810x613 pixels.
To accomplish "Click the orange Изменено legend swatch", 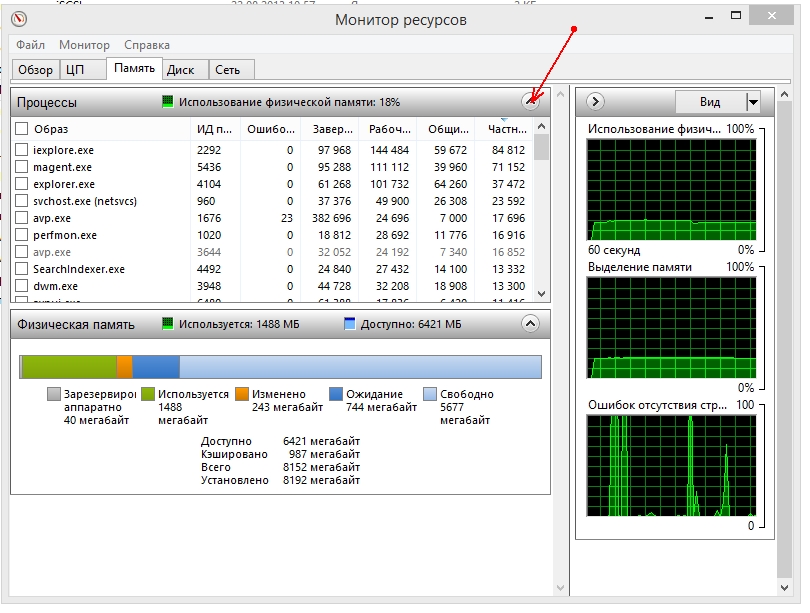I will [x=242, y=394].
